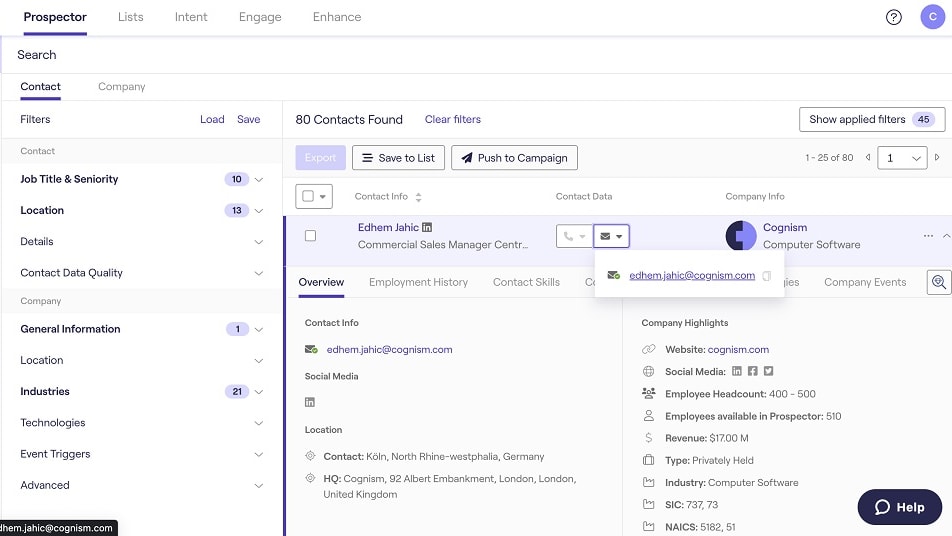Click Clear filters
The height and width of the screenshot is (536, 952).
452,120
